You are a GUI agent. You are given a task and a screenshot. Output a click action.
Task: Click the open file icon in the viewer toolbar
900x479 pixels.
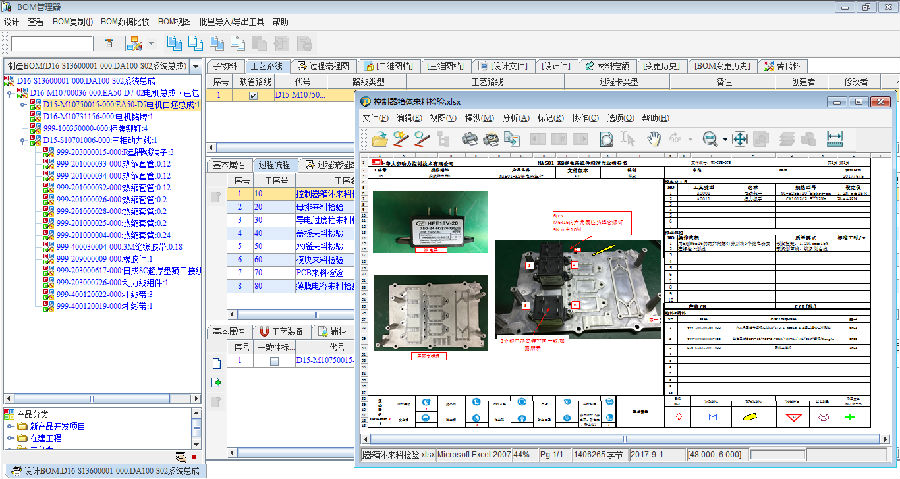click(x=379, y=139)
